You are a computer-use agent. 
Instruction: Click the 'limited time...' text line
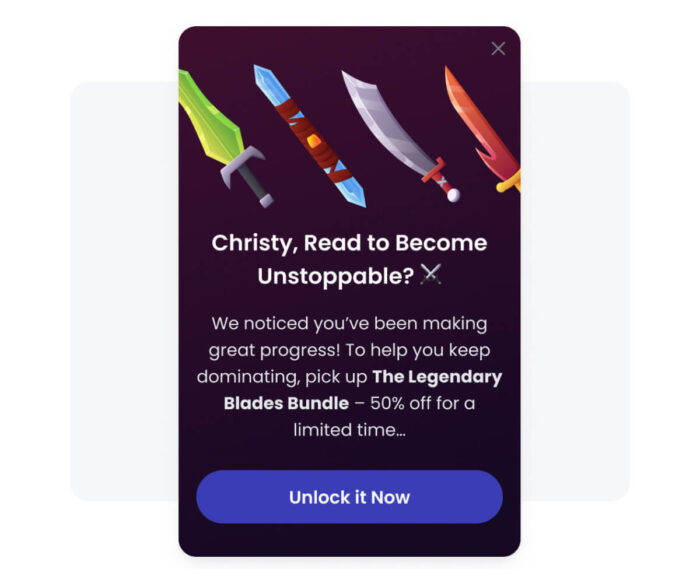point(350,430)
